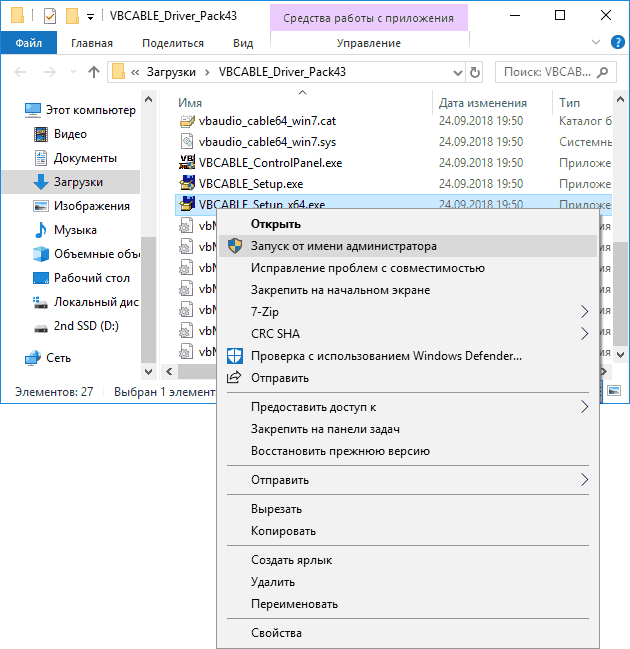The image size is (630, 649).
Task: Open the Вид ribbon tab
Action: tap(243, 43)
